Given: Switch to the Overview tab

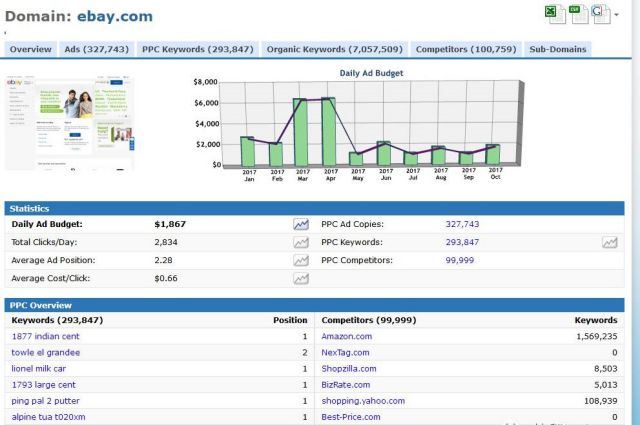Looking at the screenshot, I should click(x=31, y=49).
